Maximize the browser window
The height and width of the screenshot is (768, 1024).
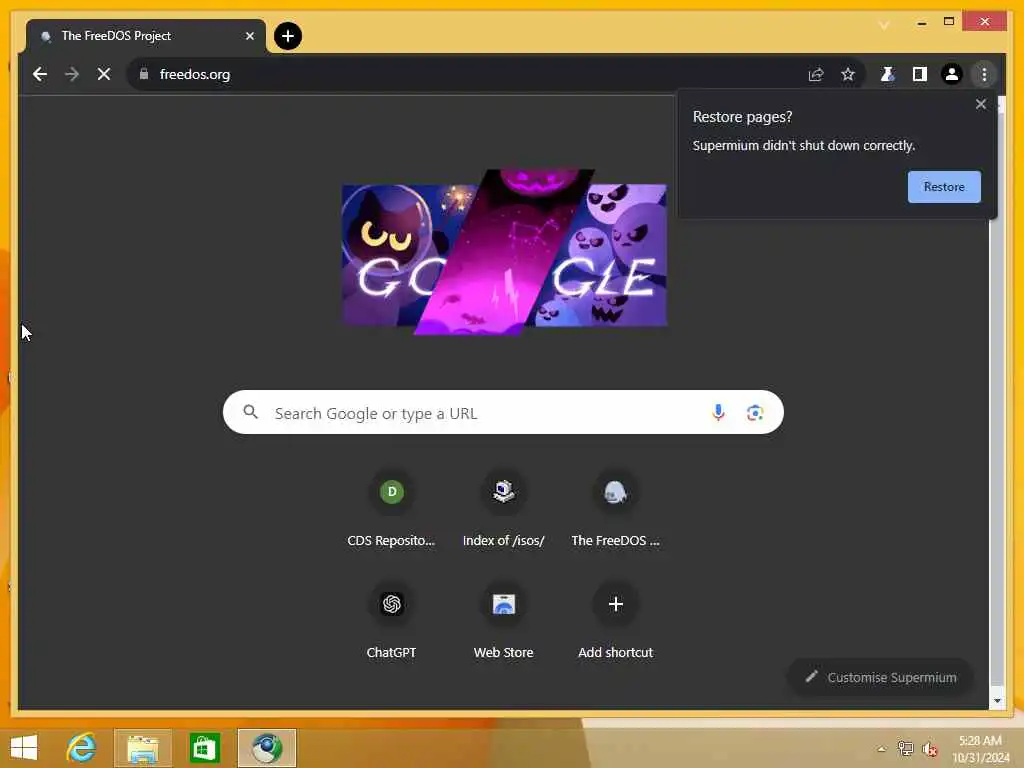coord(949,22)
